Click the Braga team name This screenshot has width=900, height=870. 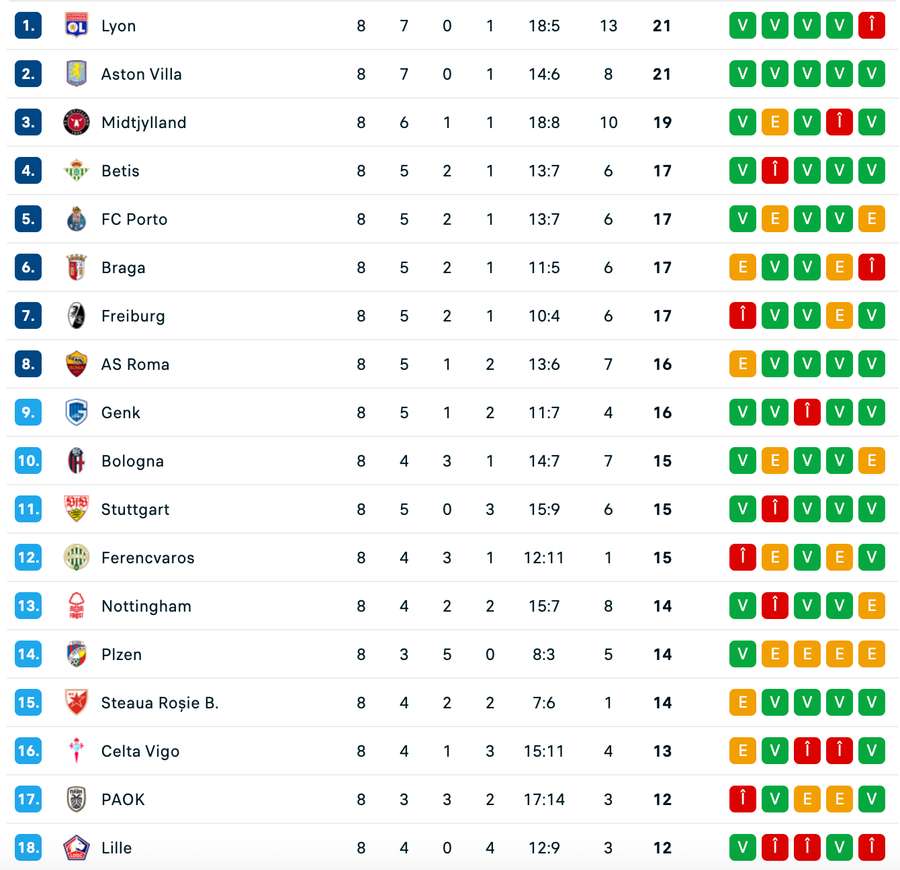click(124, 267)
